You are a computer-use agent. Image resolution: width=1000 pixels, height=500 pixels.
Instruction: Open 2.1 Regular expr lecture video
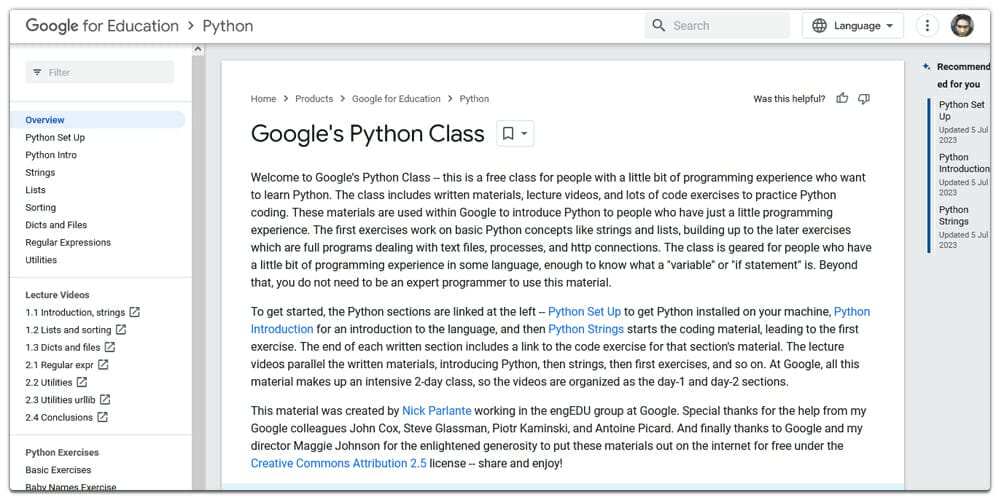tap(59, 365)
